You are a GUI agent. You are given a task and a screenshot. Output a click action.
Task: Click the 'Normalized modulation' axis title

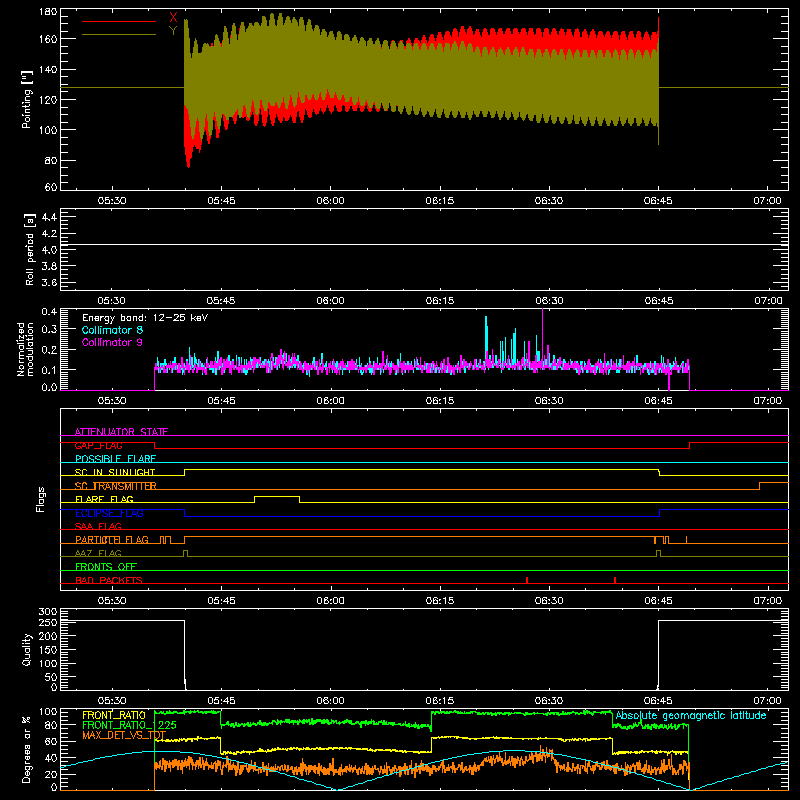[25, 349]
